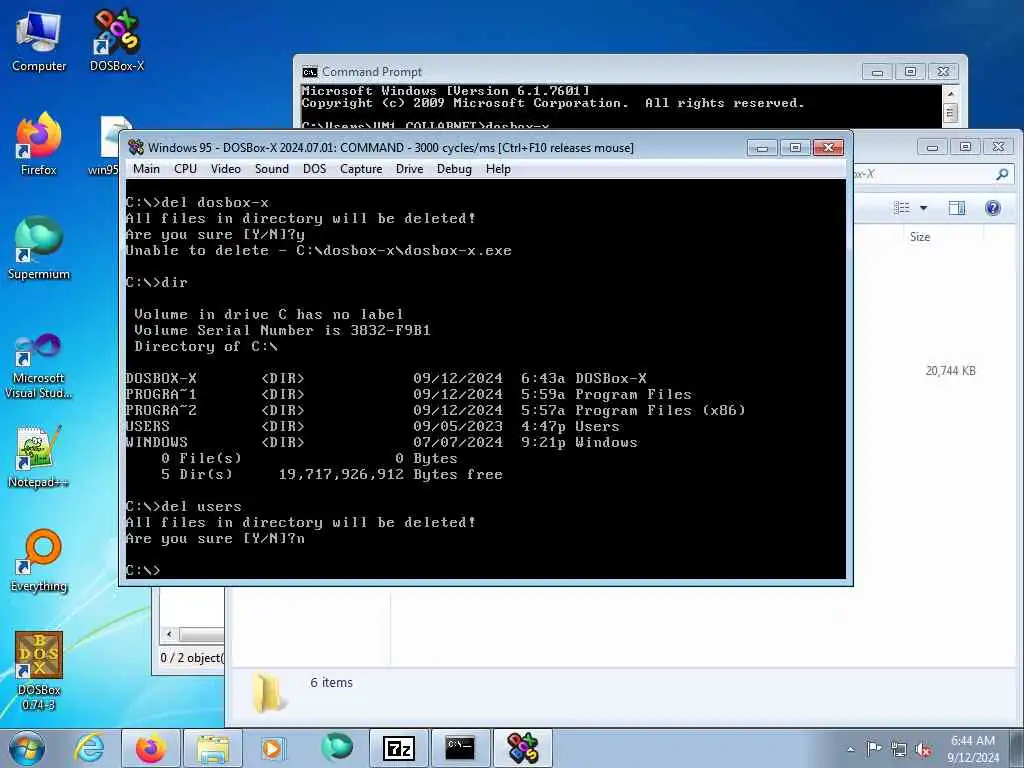Click the 20,744 KB size entry
The image size is (1024, 768).
coord(950,371)
